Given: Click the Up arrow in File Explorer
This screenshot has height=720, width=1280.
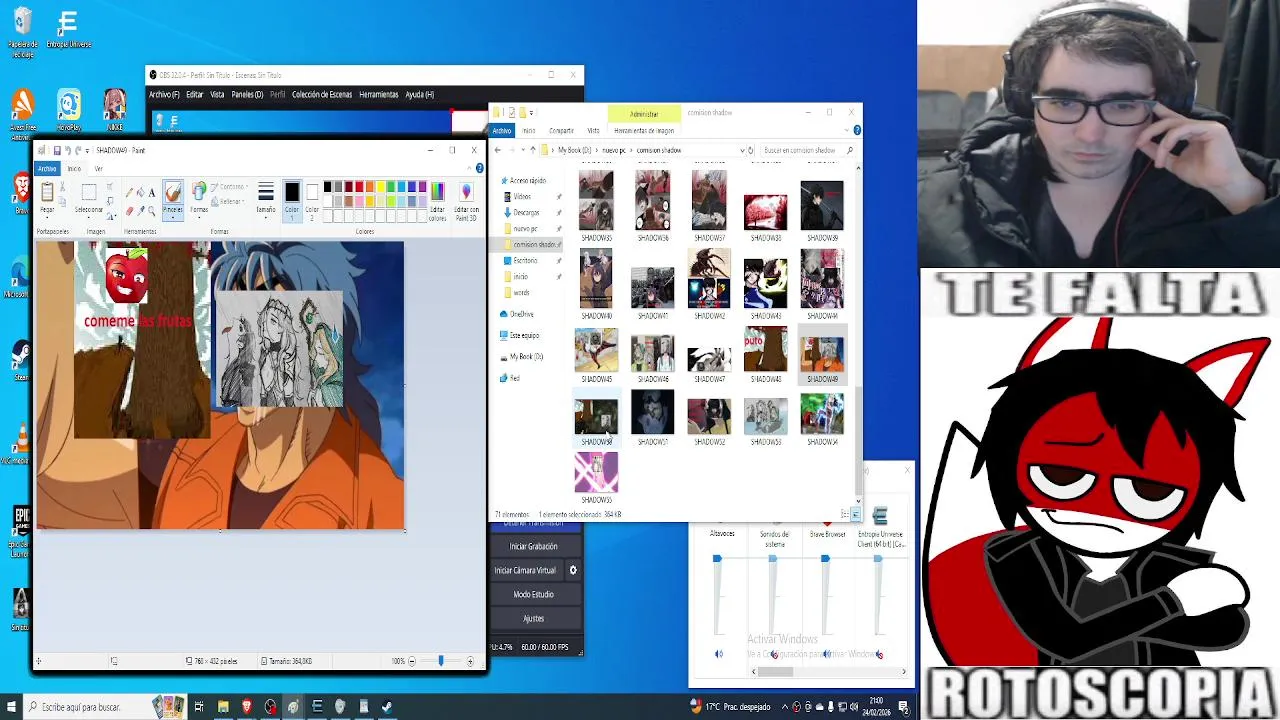Looking at the screenshot, I should click(533, 150).
